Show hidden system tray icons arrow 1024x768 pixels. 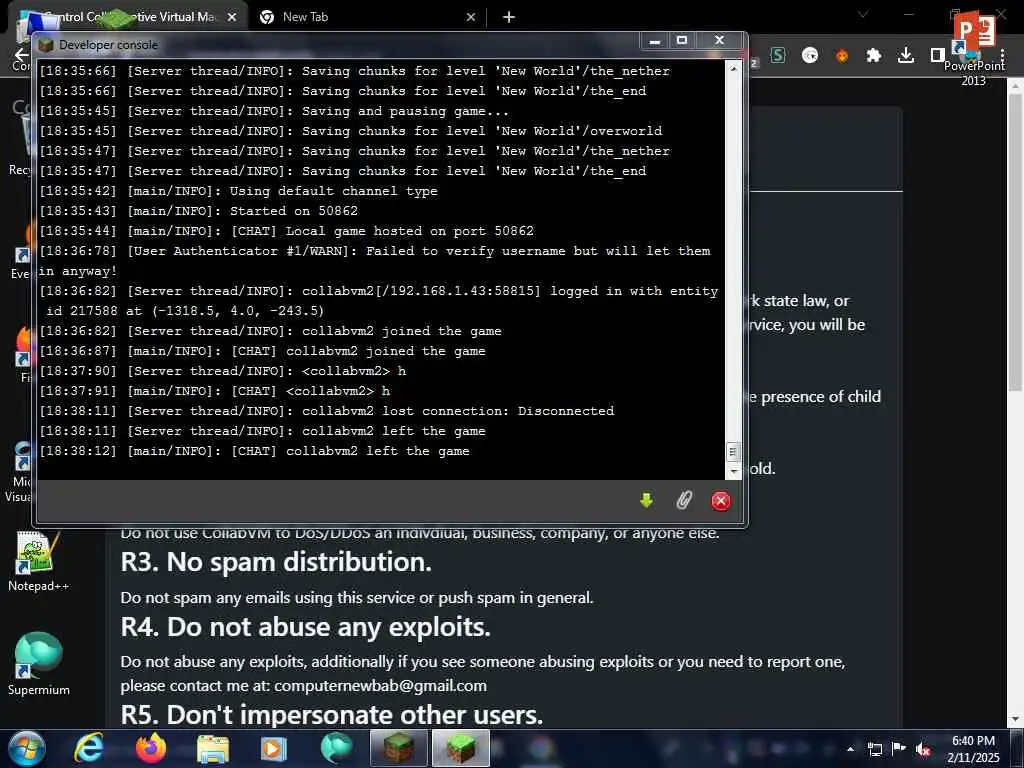pyautogui.click(x=850, y=750)
